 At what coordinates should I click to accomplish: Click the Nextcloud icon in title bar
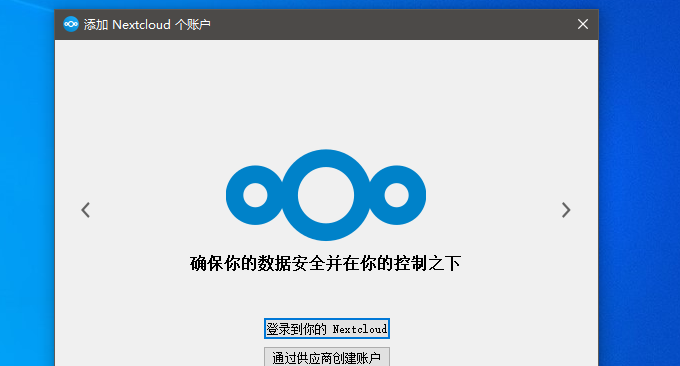(71, 24)
